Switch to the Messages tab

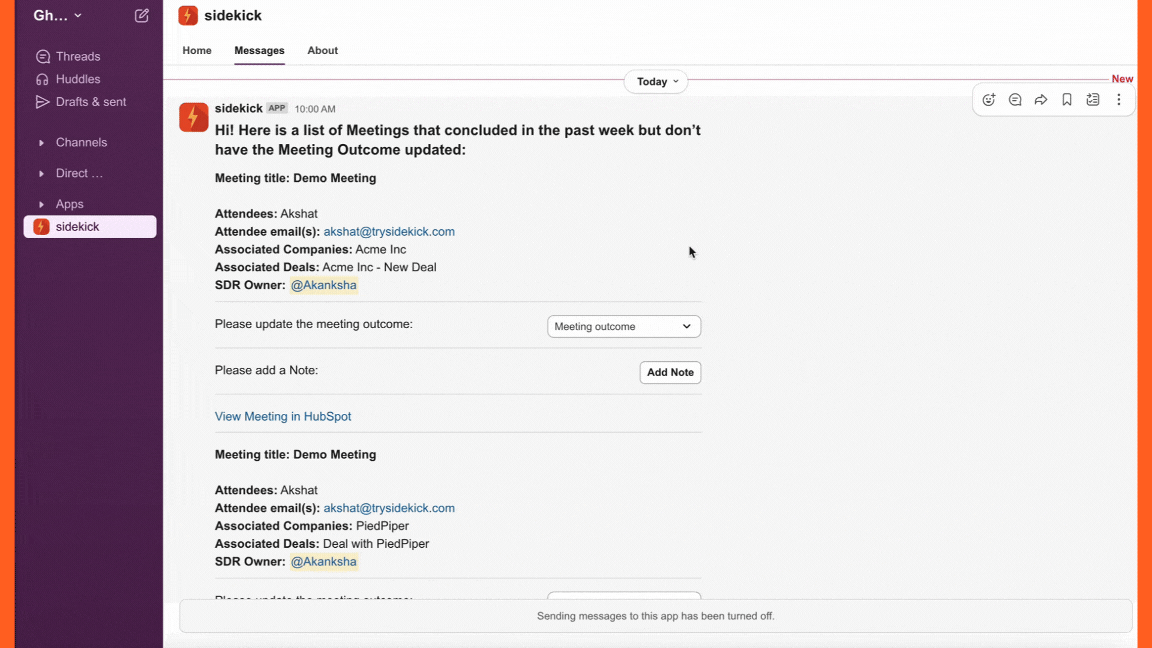(x=259, y=51)
